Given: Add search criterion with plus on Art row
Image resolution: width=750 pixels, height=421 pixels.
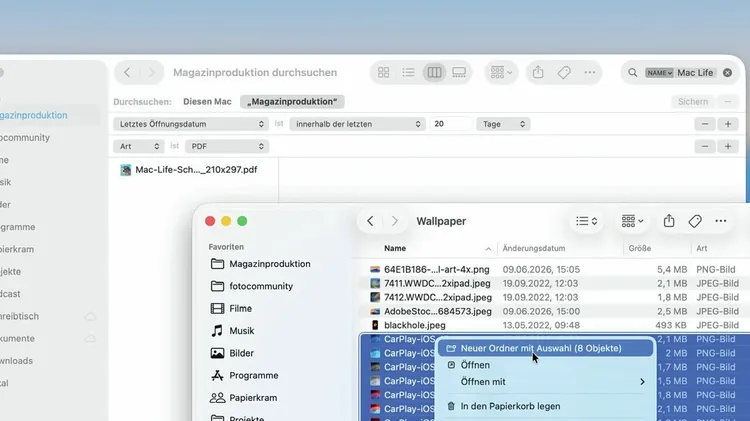Looking at the screenshot, I should [728, 146].
